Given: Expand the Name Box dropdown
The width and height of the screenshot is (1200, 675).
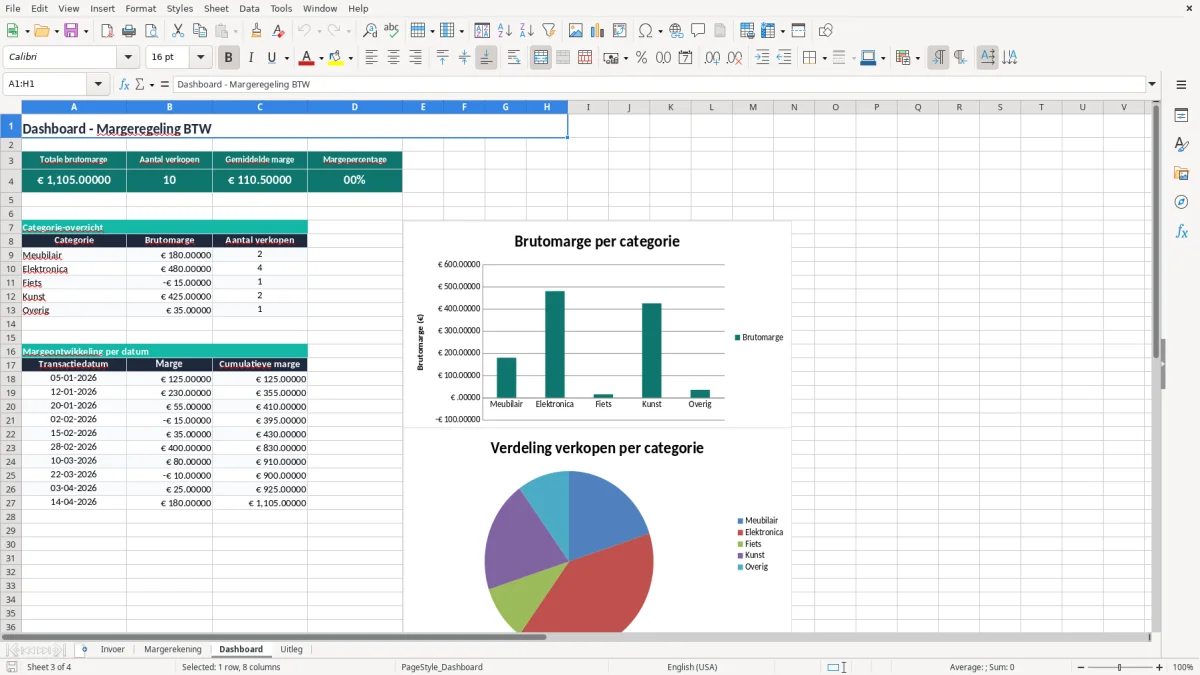Looking at the screenshot, I should (x=98, y=84).
